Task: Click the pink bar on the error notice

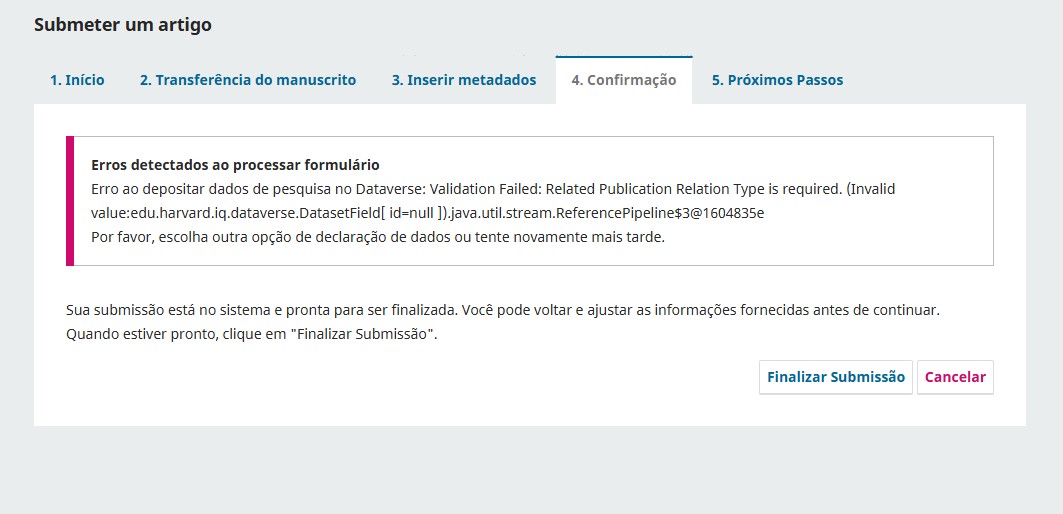Action: (70, 201)
